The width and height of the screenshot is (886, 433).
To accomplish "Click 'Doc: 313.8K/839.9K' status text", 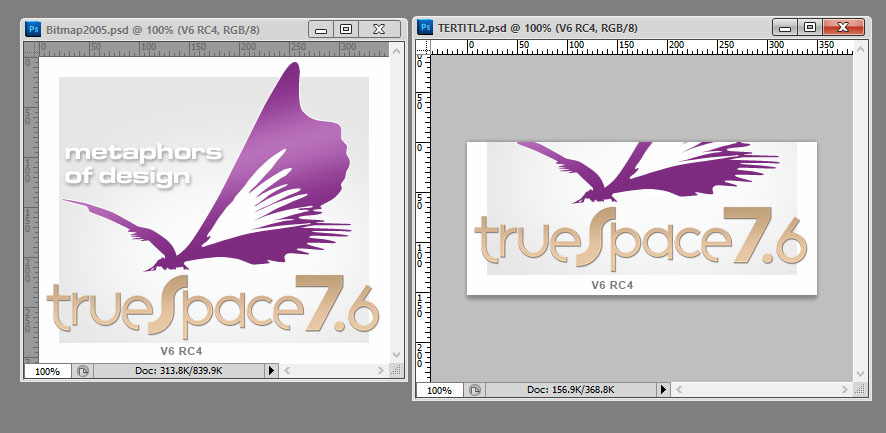I will pos(179,371).
